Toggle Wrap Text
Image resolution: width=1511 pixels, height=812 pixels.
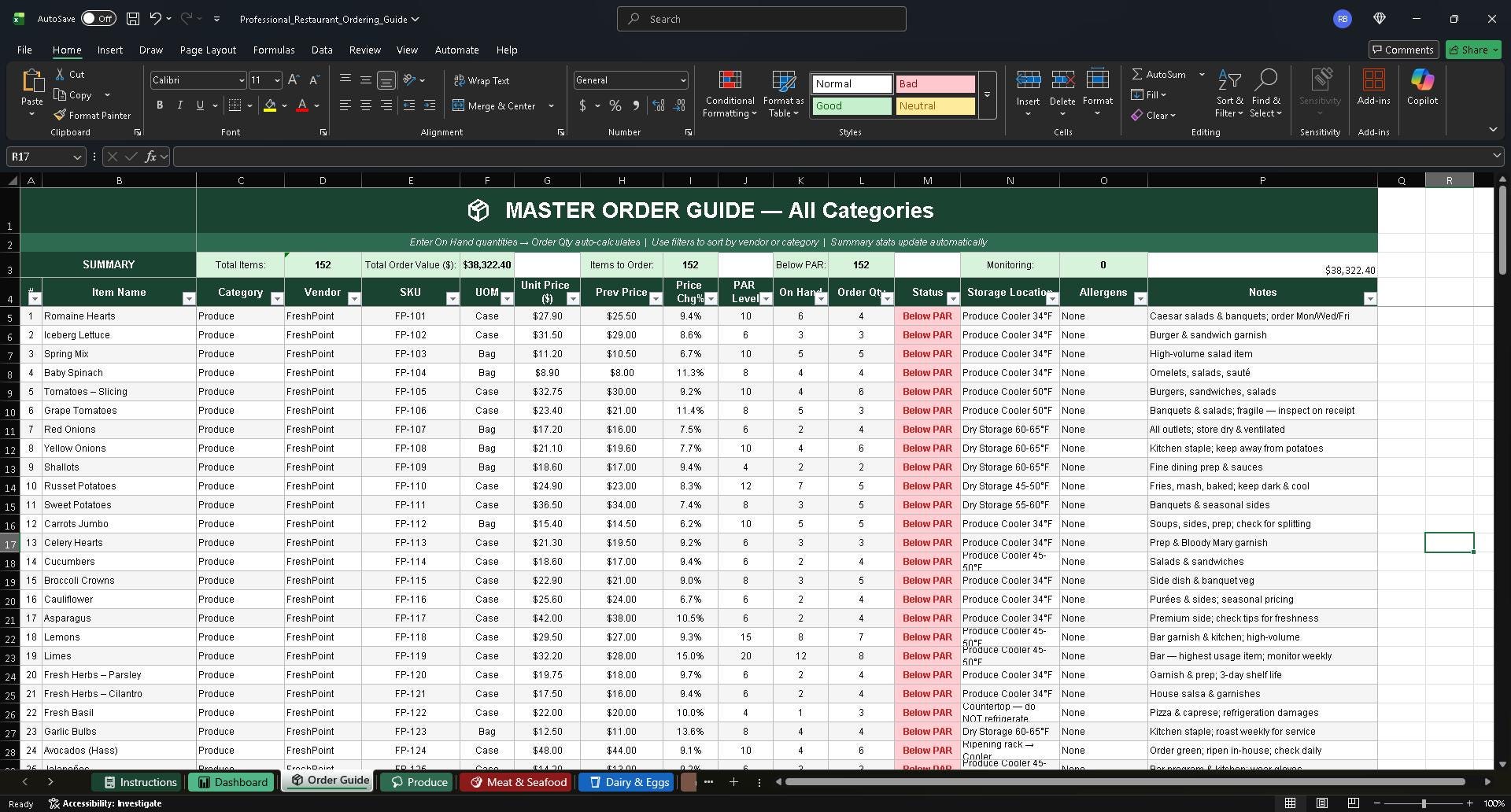tap(482, 80)
